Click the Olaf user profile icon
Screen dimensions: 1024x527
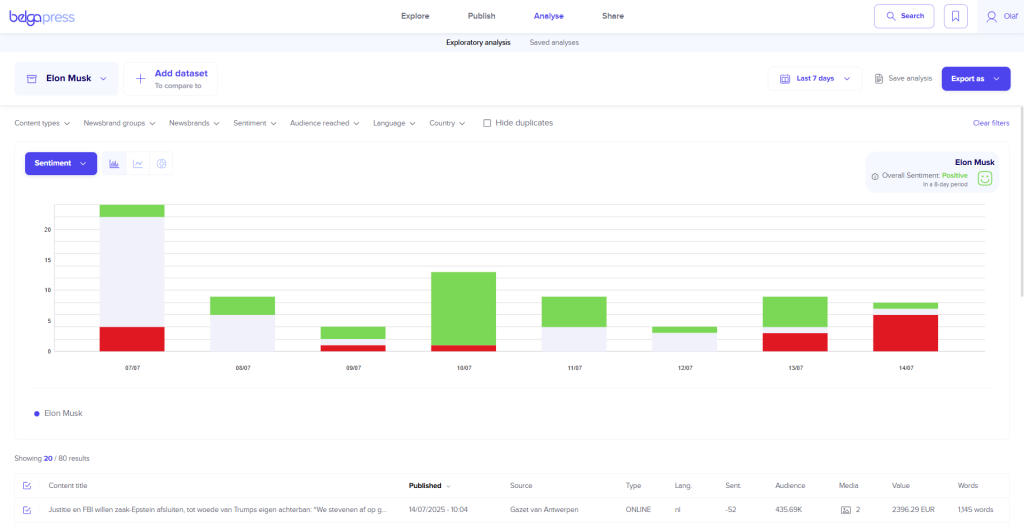991,16
